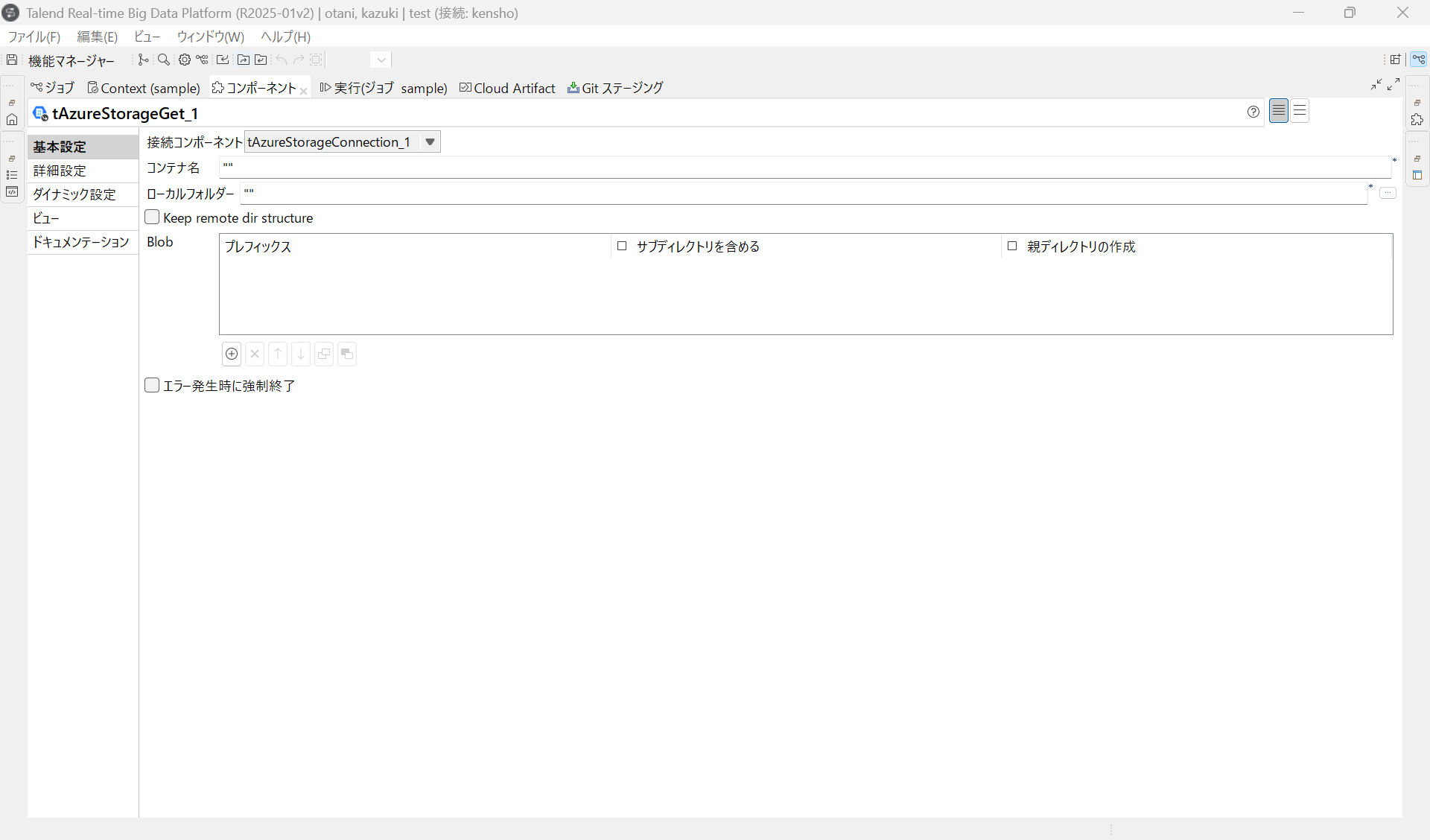This screenshot has width=1430, height=840.
Task: Select the ダイナミック設定 section
Action: [x=74, y=194]
